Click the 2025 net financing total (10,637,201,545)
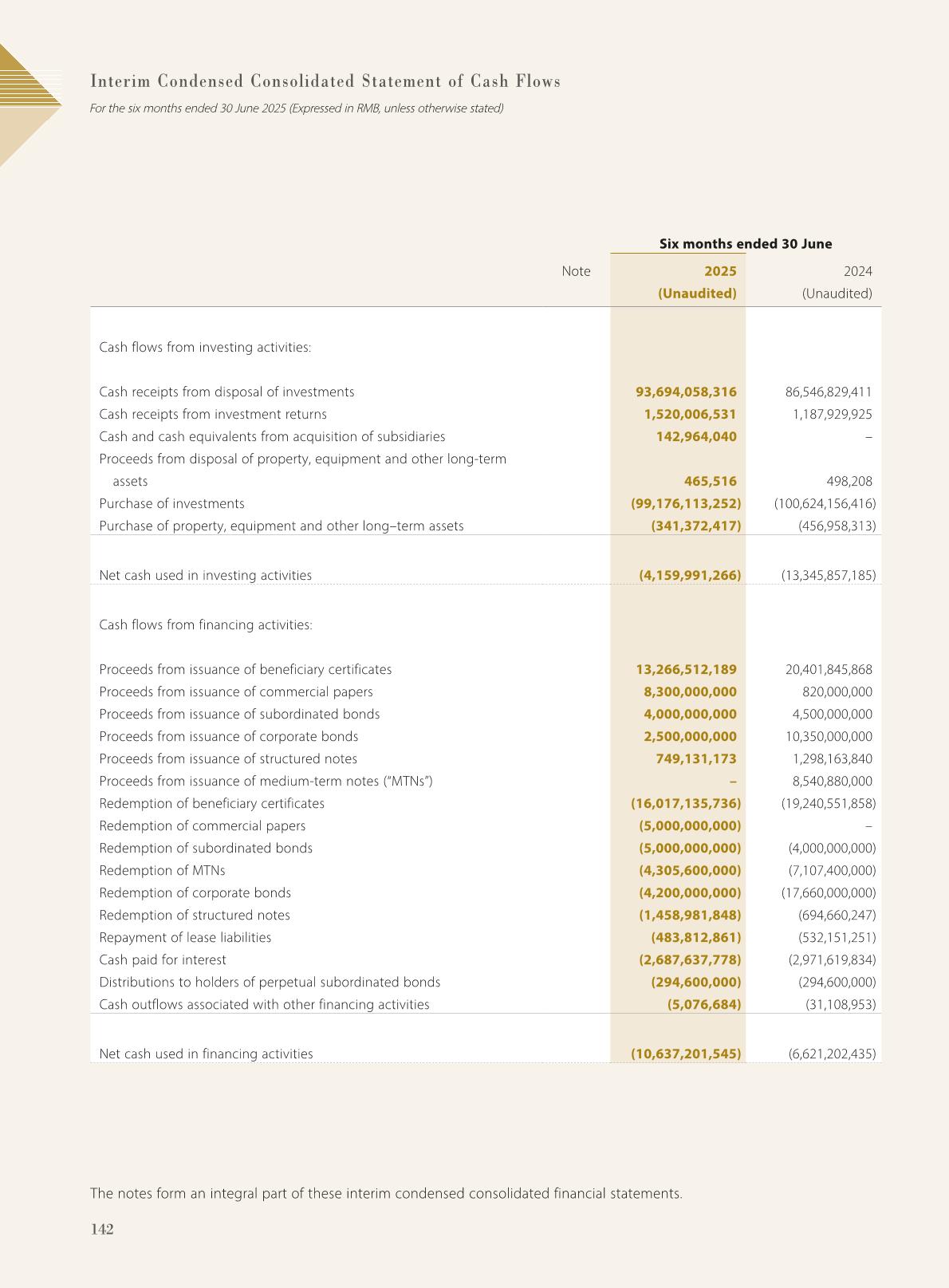The image size is (949, 1288). (686, 1054)
